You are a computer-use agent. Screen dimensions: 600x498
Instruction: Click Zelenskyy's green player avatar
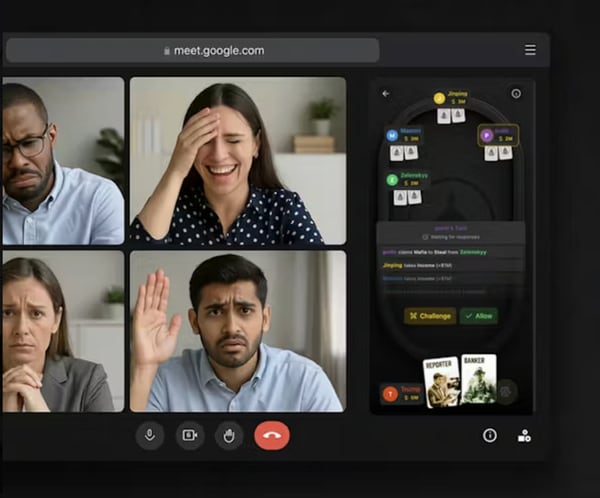(392, 179)
